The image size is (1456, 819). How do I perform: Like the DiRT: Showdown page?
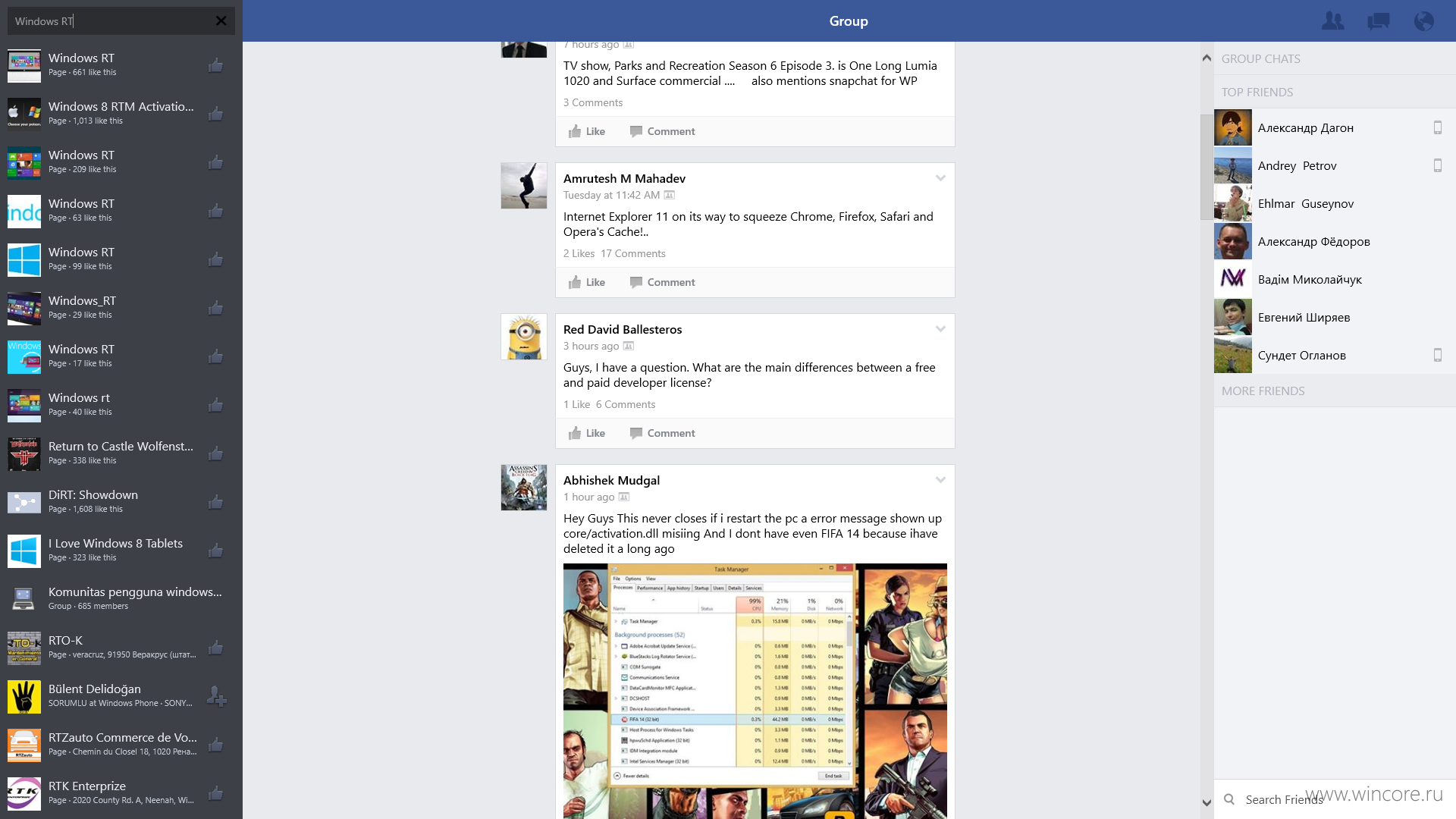coord(215,502)
